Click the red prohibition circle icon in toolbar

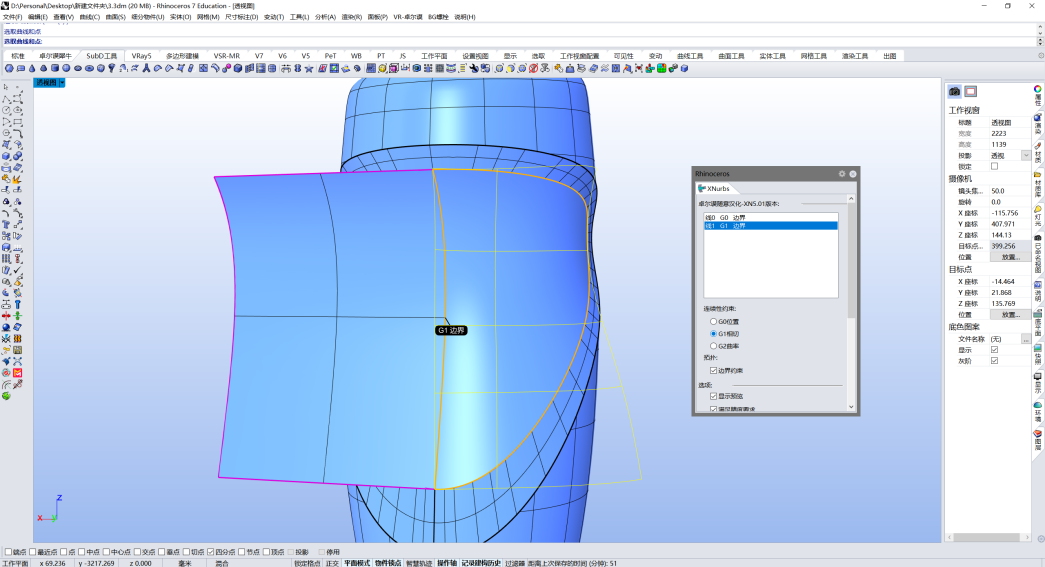click(x=533, y=68)
